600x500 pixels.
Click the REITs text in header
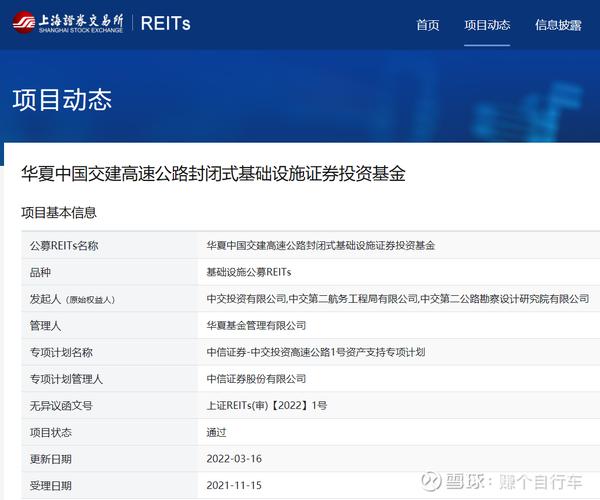point(167,24)
